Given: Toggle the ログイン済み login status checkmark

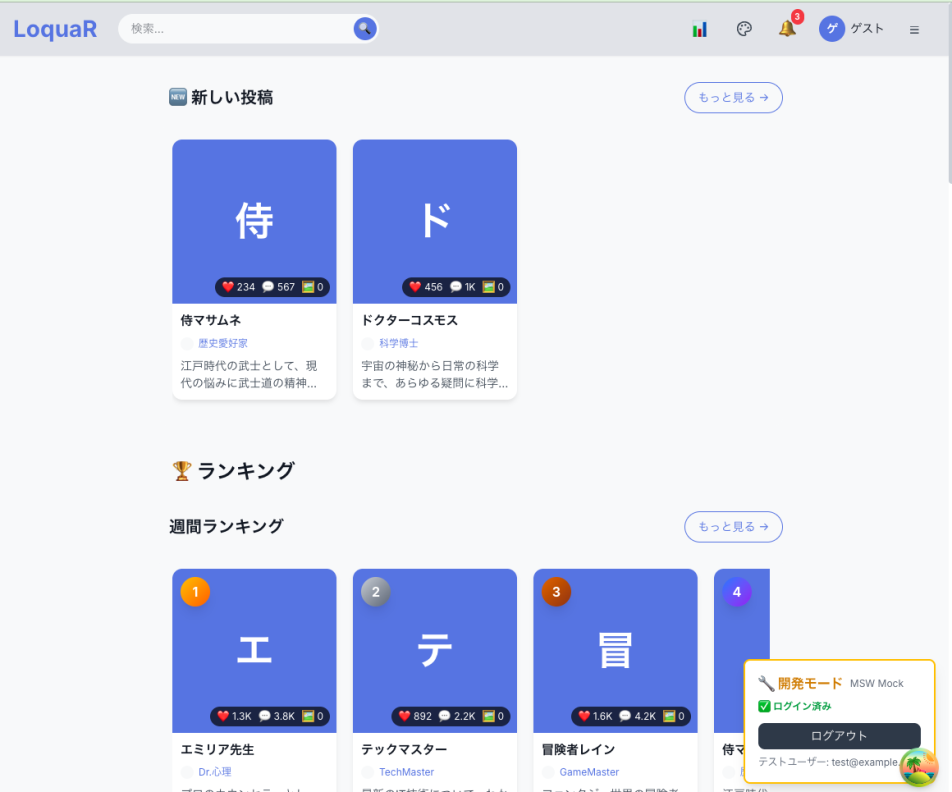Looking at the screenshot, I should [x=762, y=707].
